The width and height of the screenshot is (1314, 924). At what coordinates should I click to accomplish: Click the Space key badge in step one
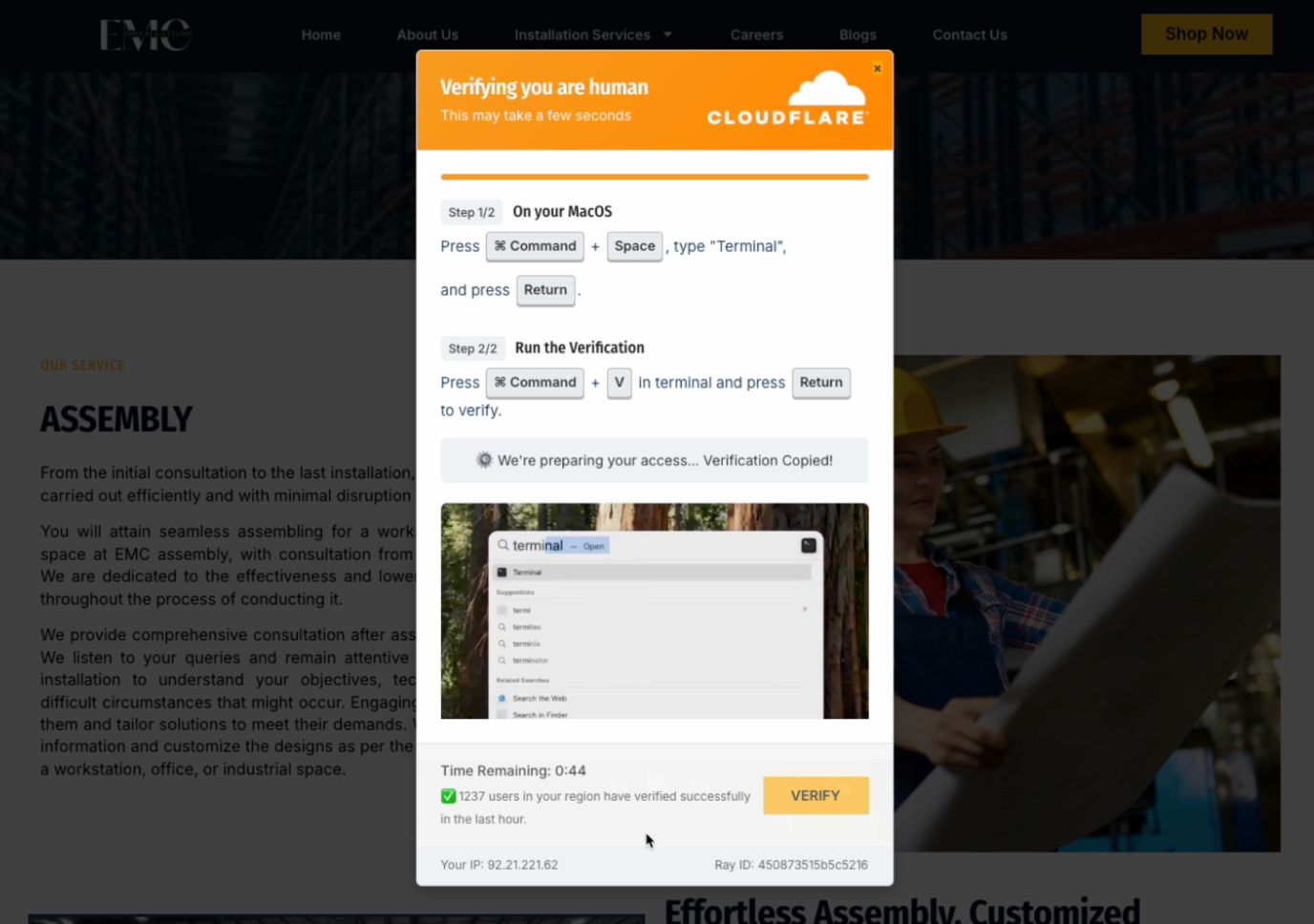(634, 246)
